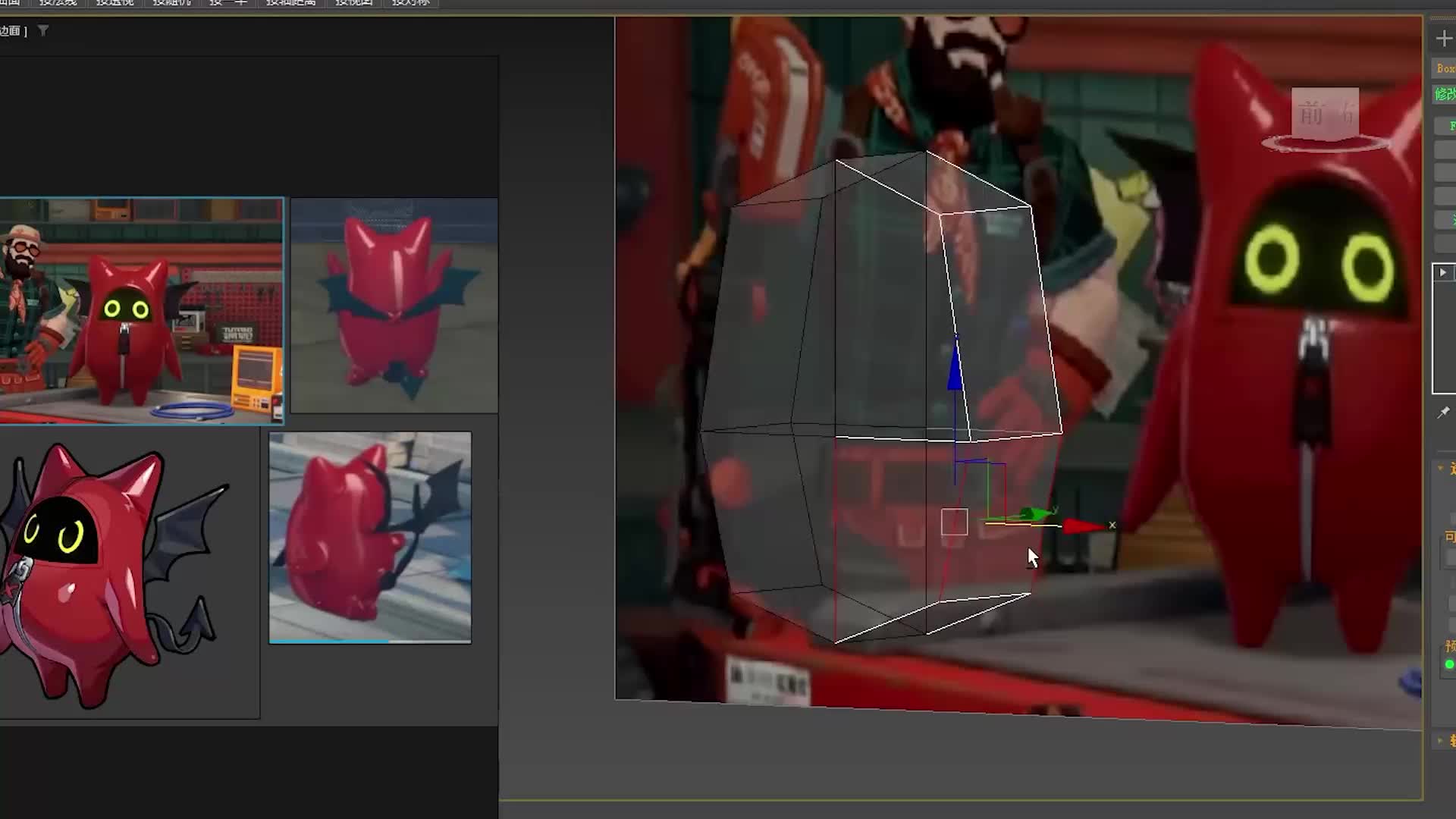Click the ViewCube 右 face
The height and width of the screenshot is (819, 1456).
click(1345, 114)
